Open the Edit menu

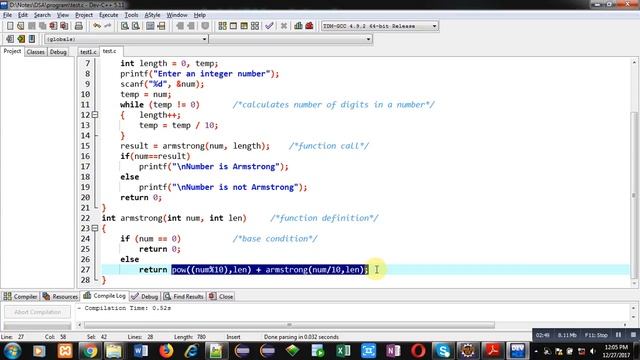tap(23, 15)
